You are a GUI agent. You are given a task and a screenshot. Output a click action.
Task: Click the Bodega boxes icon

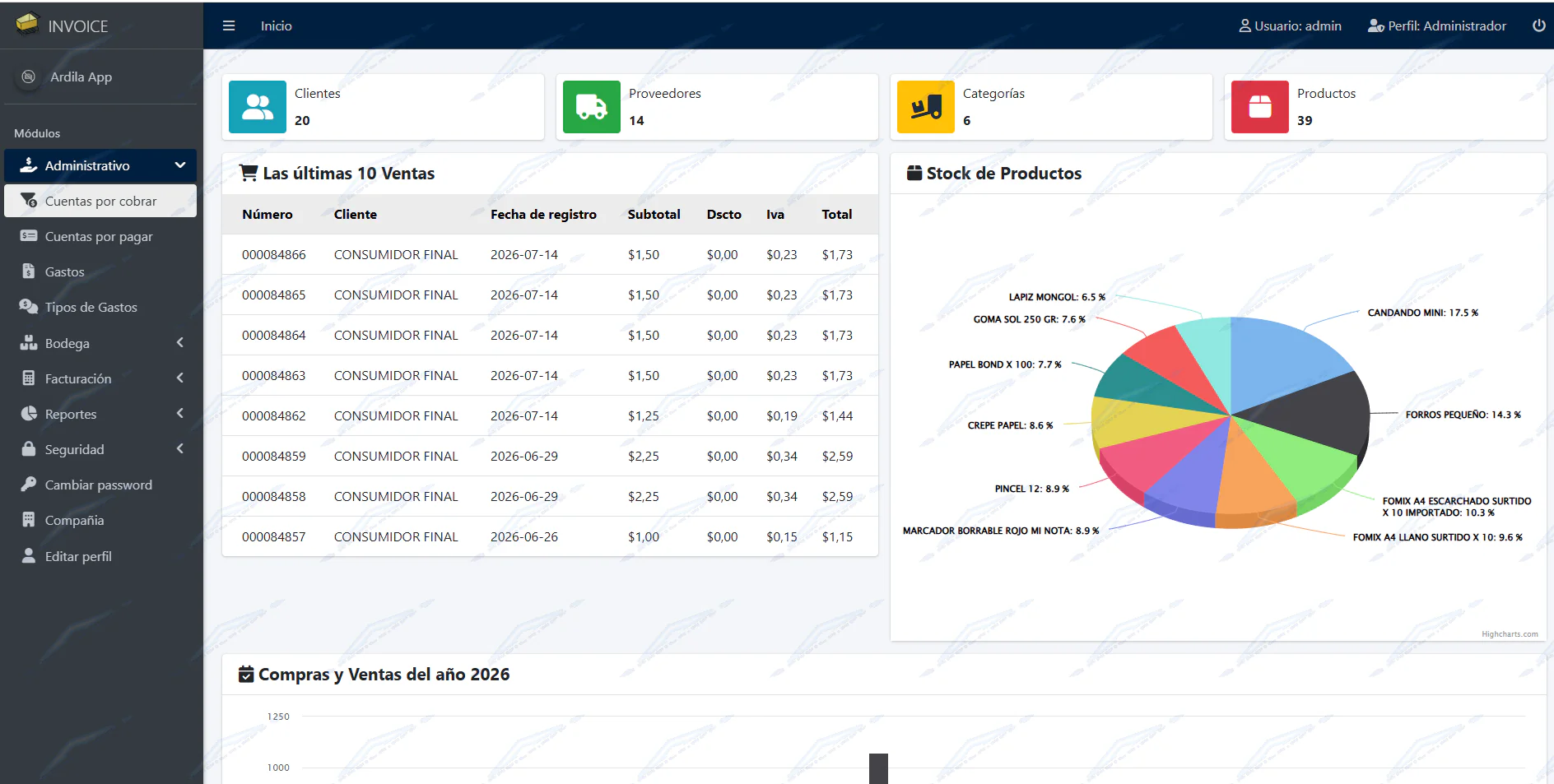coord(29,343)
